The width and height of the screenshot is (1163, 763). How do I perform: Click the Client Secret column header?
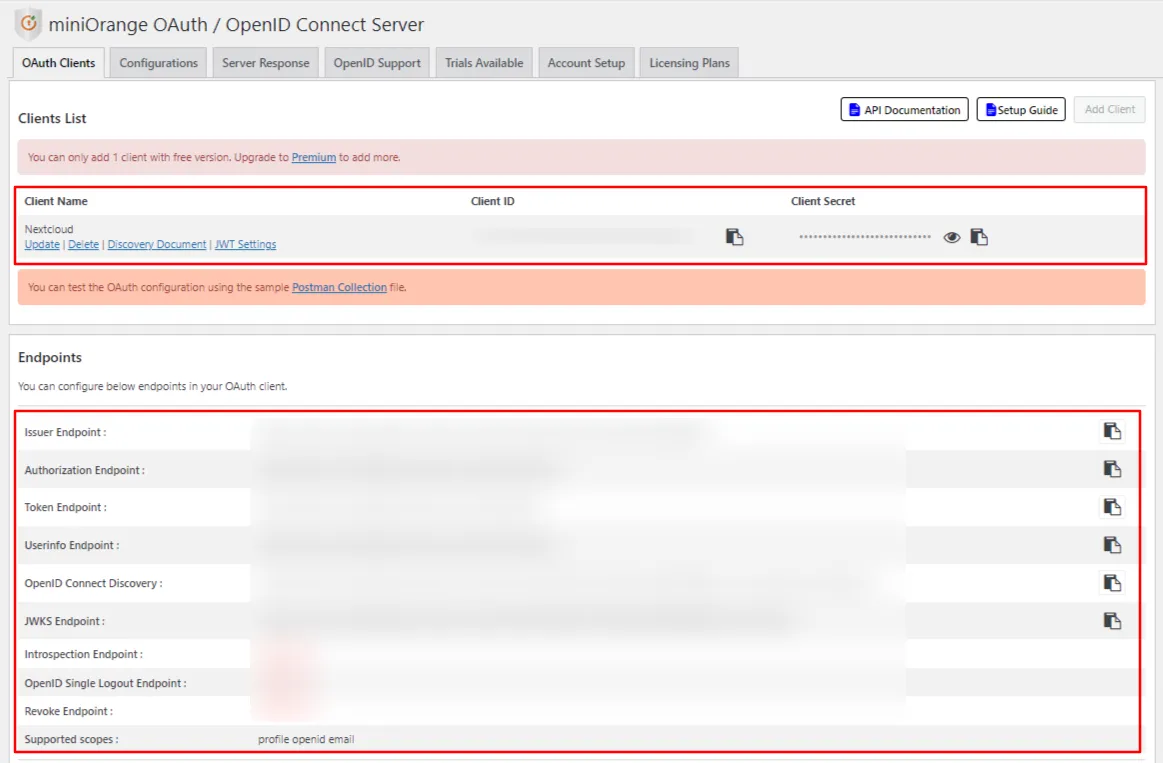(x=823, y=201)
